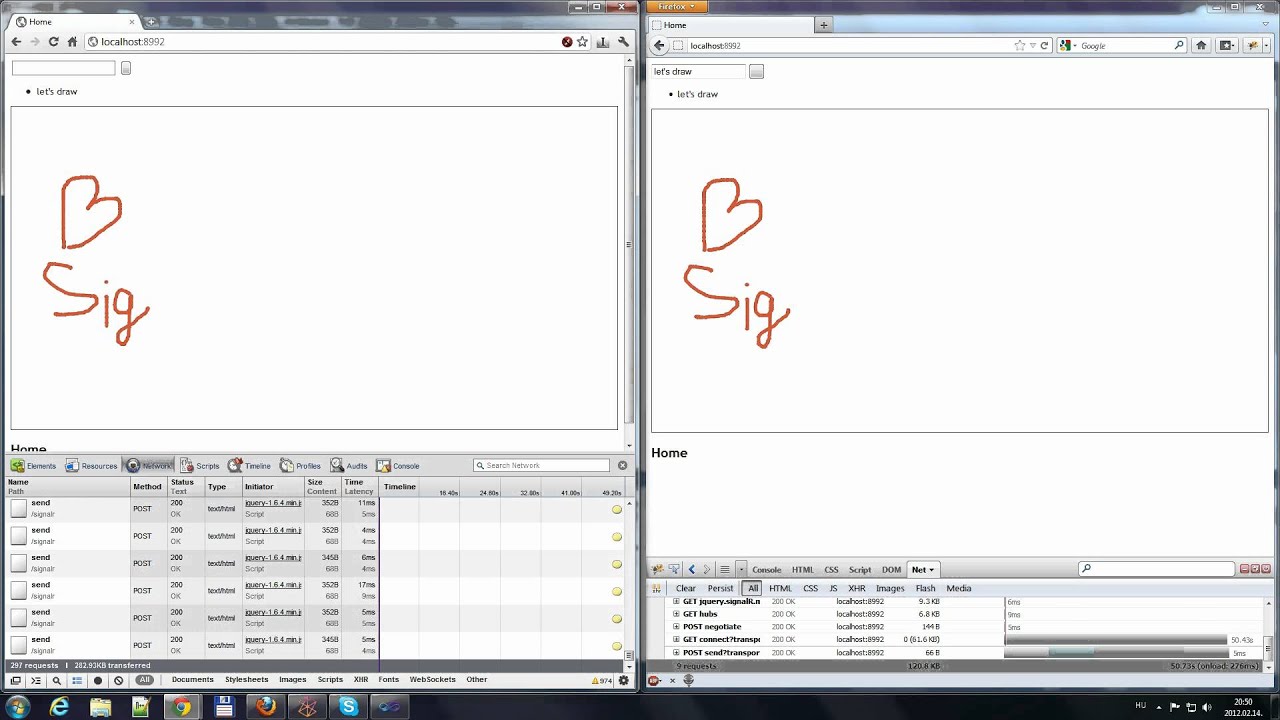
Task: Bookmark the page with Chrome's star icon
Action: (582, 42)
